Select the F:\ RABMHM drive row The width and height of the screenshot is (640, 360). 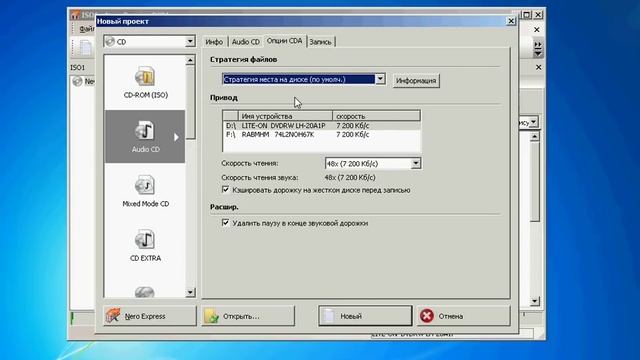322,134
